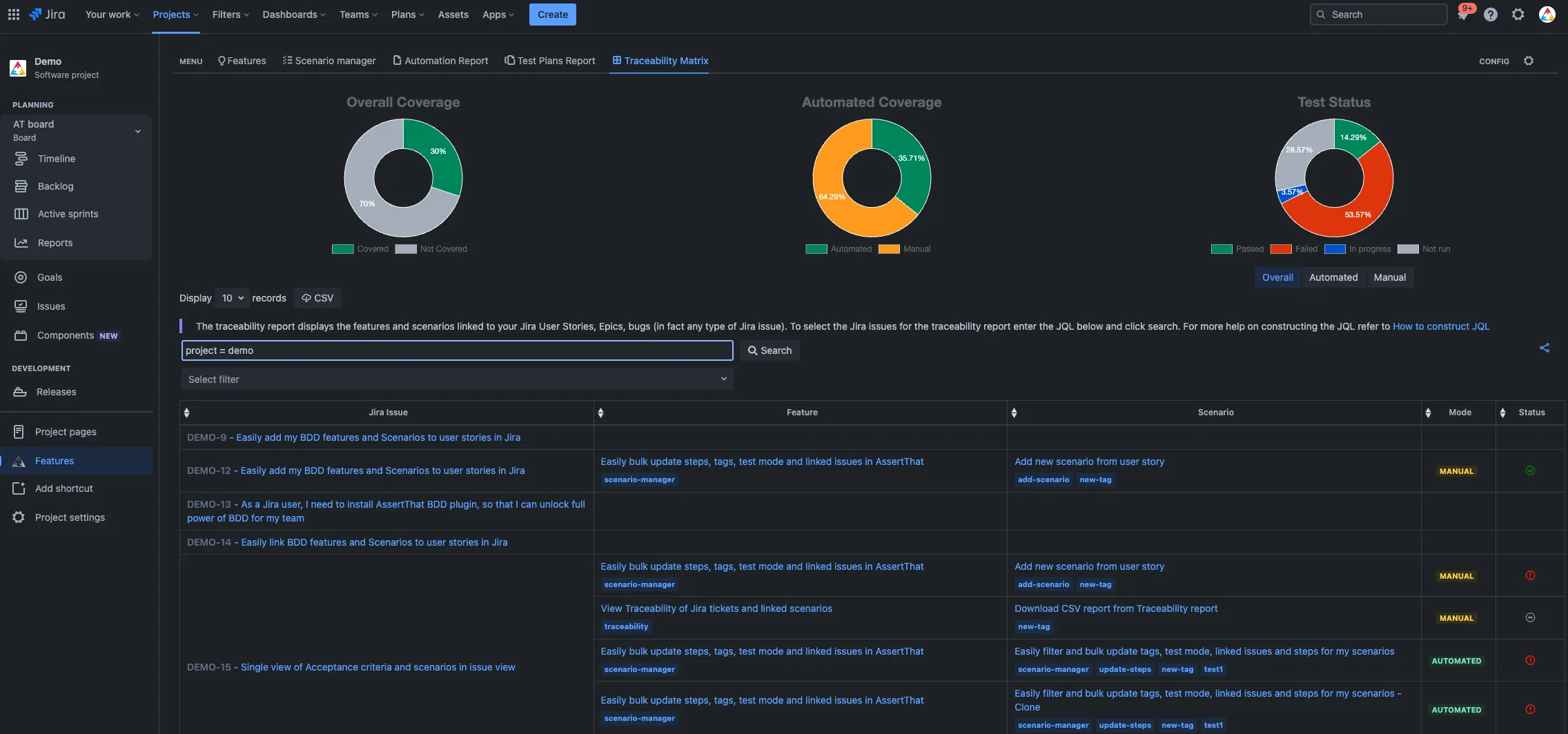Click the user profile avatar

[1547, 14]
